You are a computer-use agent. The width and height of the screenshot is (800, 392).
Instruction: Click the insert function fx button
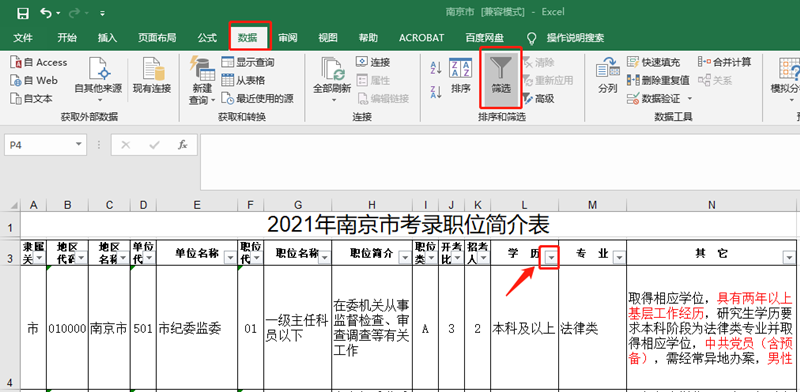[x=183, y=145]
